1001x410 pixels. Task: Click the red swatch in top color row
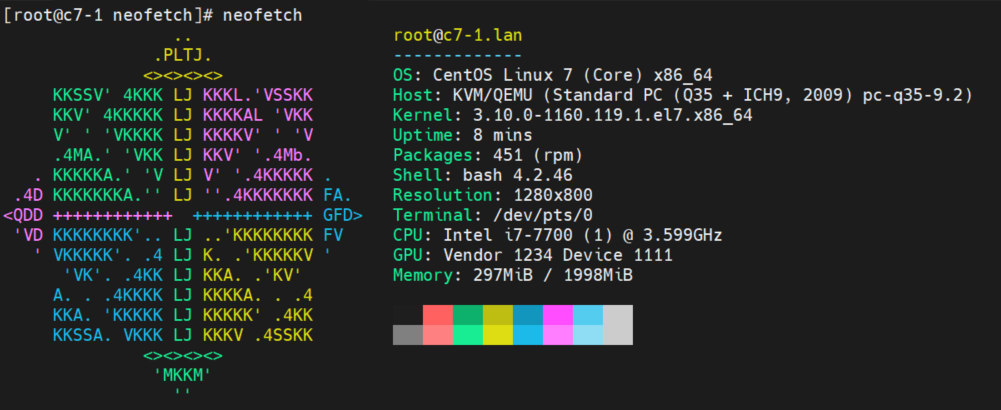[438, 314]
